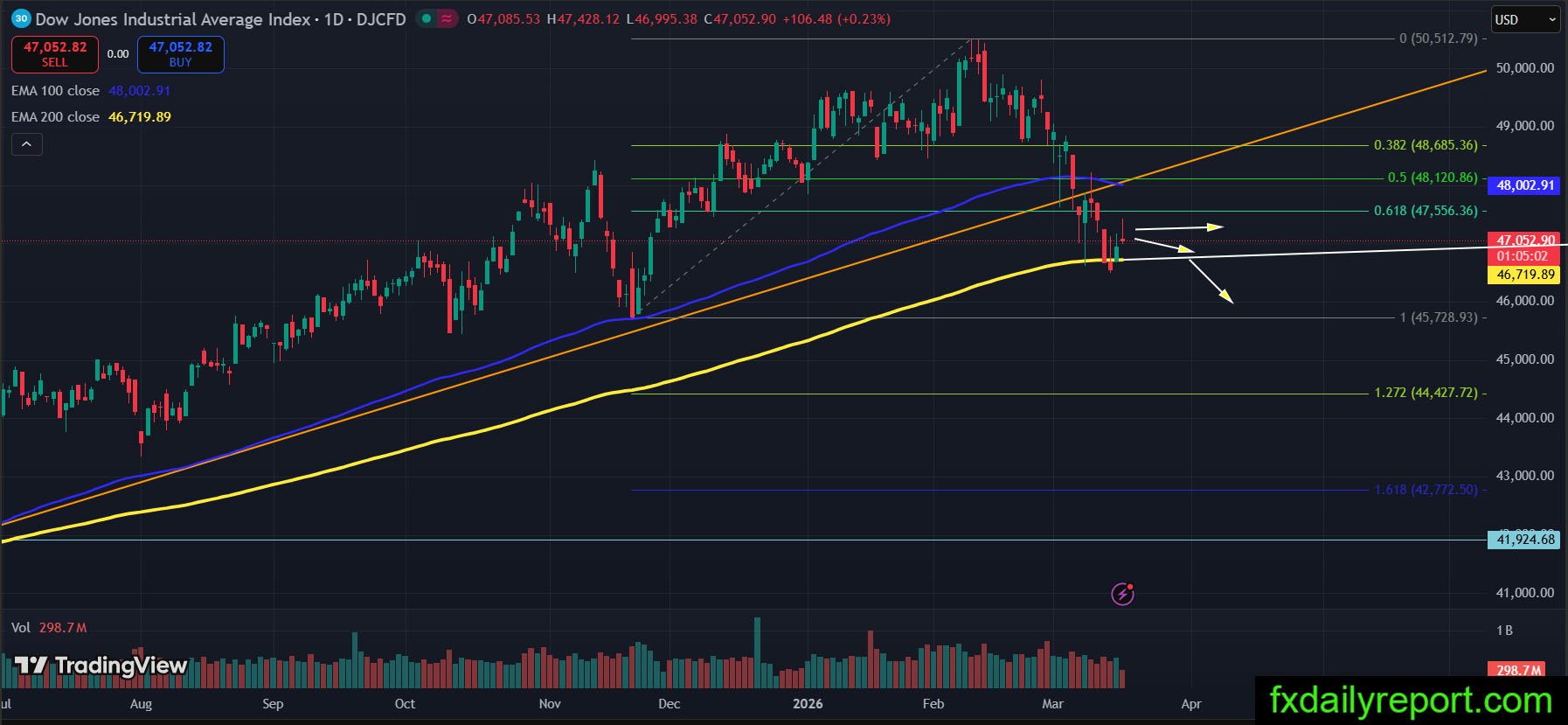Click the Oct label on the time axis
1568x725 pixels.
tap(405, 704)
